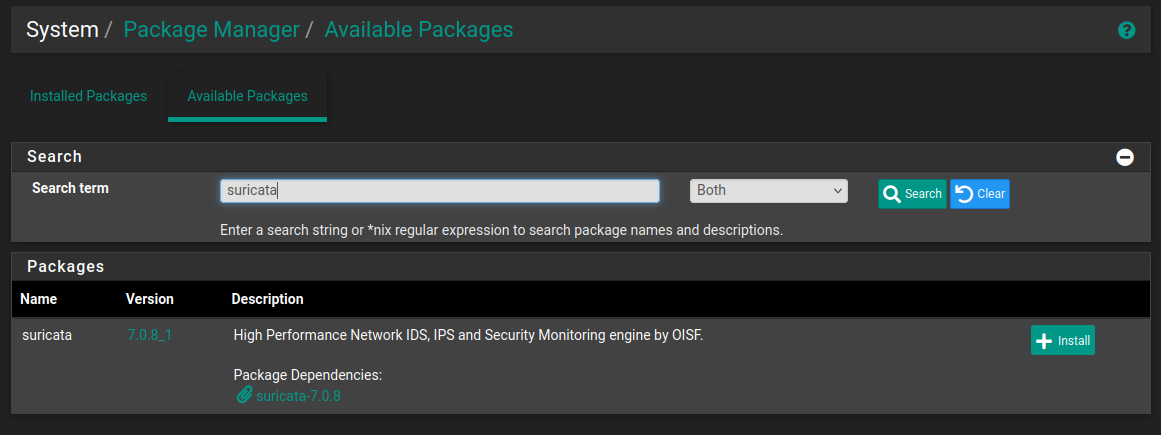Click the Version column header

(150, 299)
